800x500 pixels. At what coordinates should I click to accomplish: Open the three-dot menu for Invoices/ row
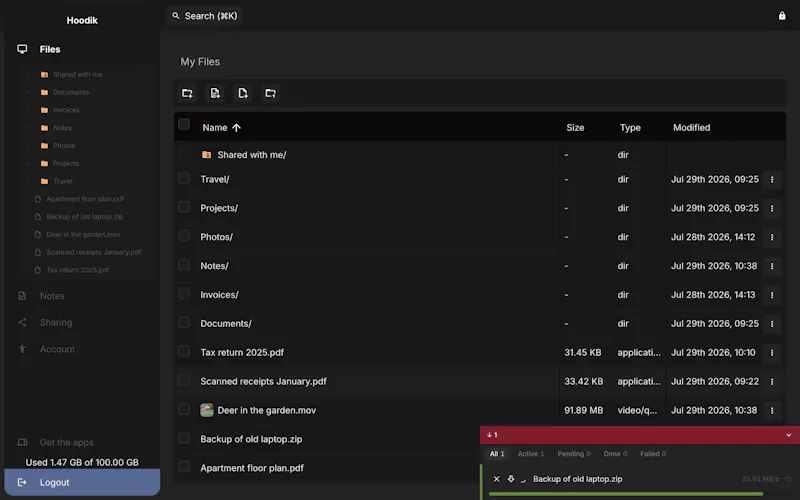(x=772, y=295)
